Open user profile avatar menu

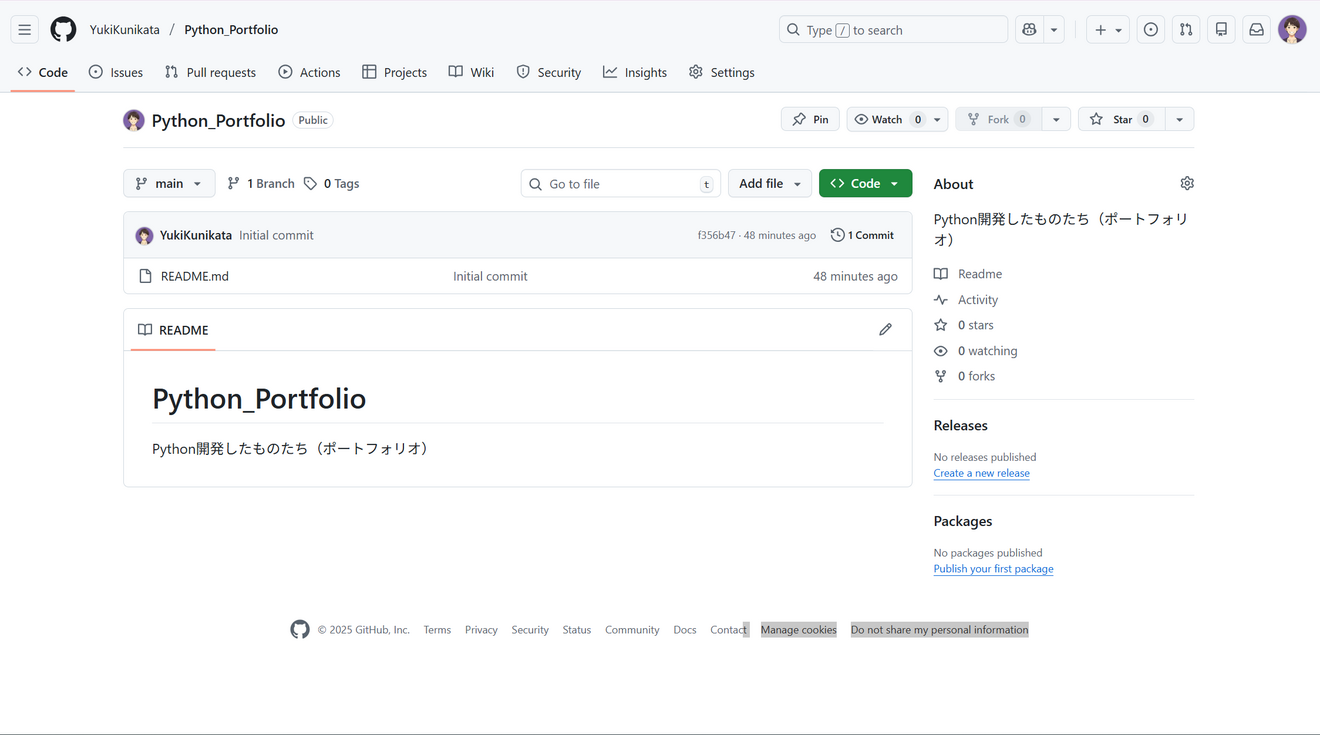[1292, 30]
